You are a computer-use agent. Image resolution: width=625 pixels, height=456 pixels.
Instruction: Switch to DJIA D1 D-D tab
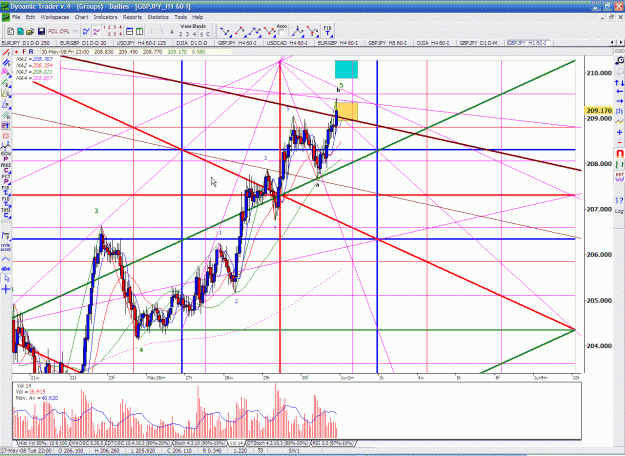click(193, 43)
